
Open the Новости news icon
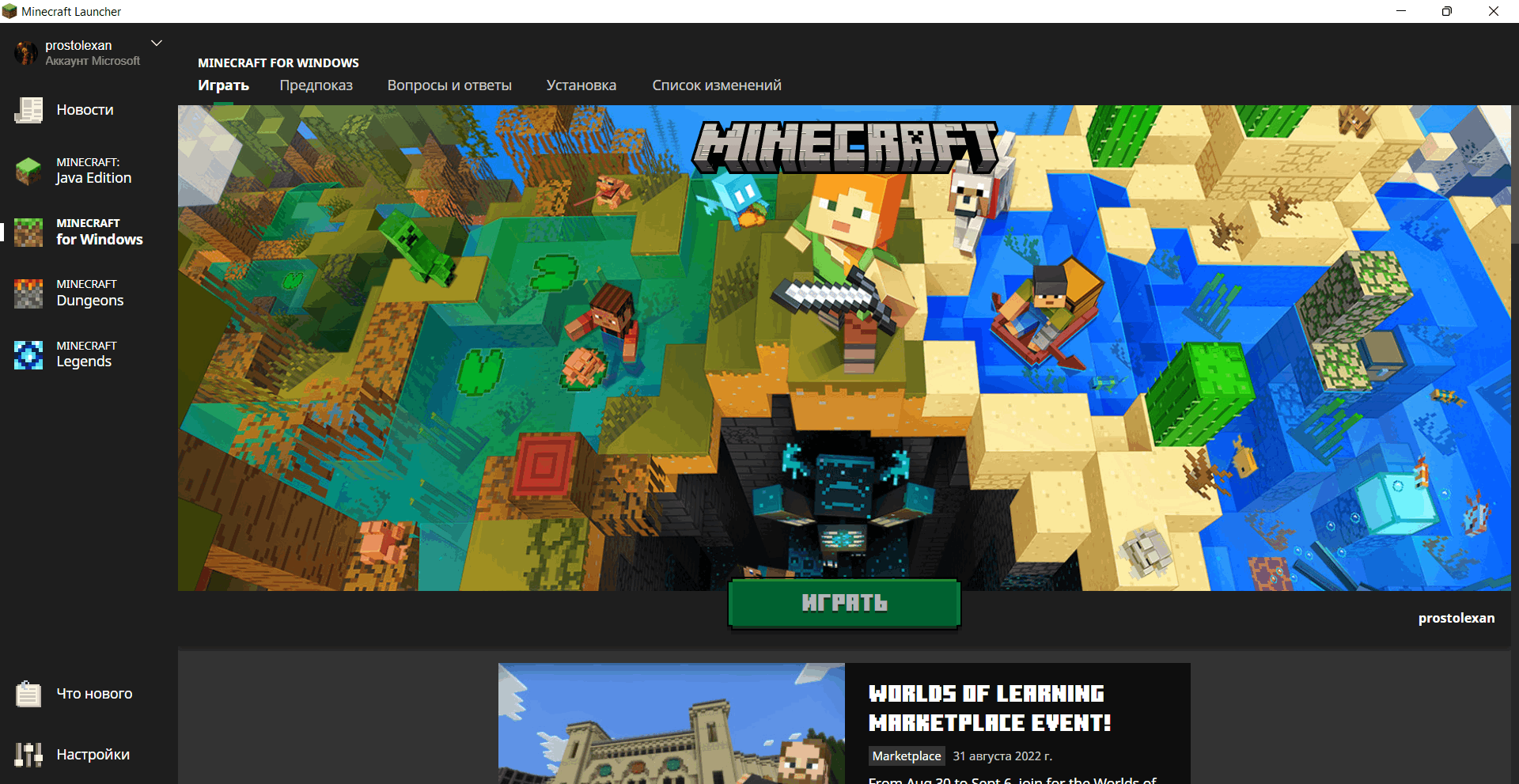[x=28, y=110]
